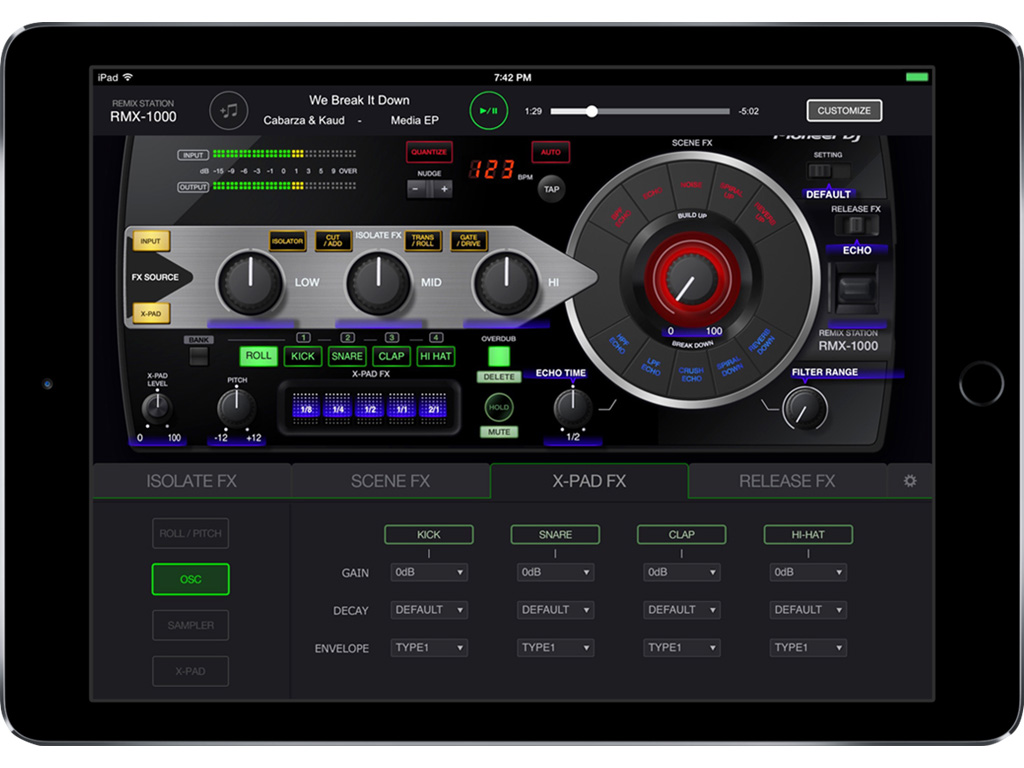Select the ISOLATOR effect mode
This screenshot has width=1024, height=768.
pyautogui.click(x=287, y=241)
